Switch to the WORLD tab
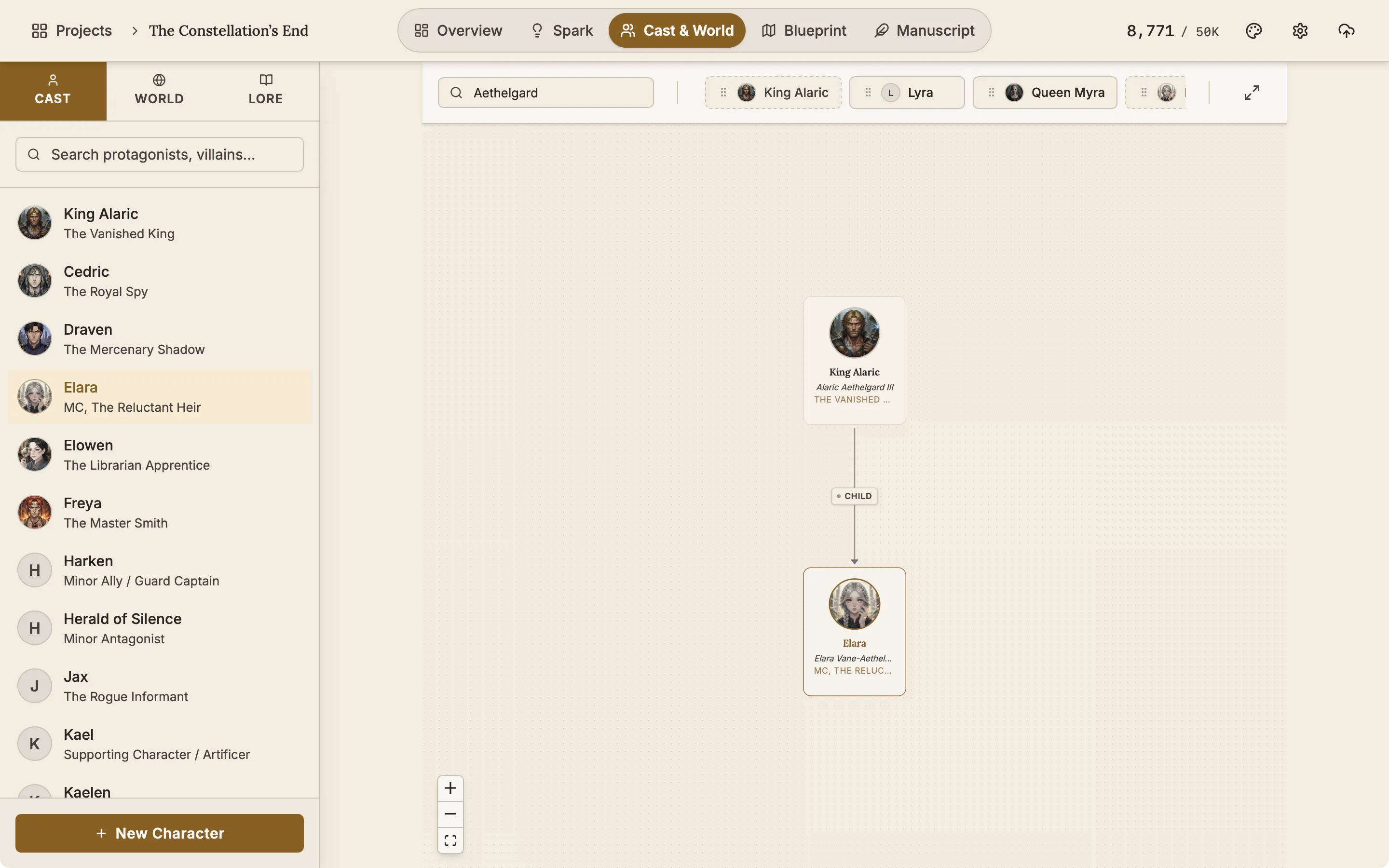Screen dimensions: 1389x868 pyautogui.click(x=159, y=90)
